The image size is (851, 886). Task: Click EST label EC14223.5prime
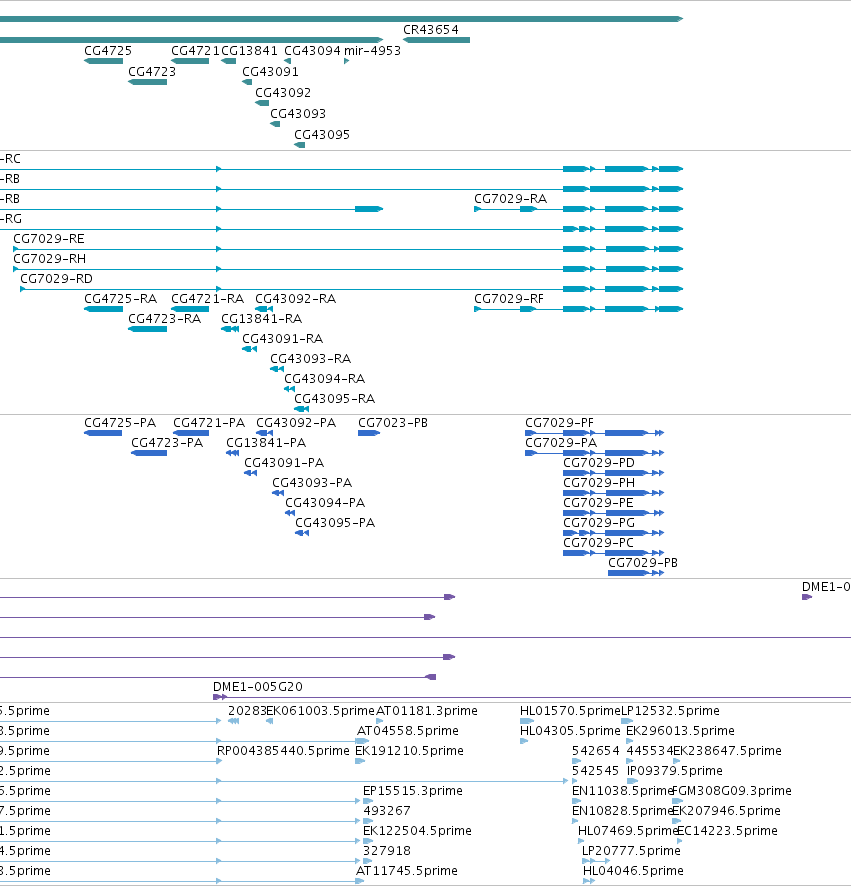pyautogui.click(x=727, y=831)
